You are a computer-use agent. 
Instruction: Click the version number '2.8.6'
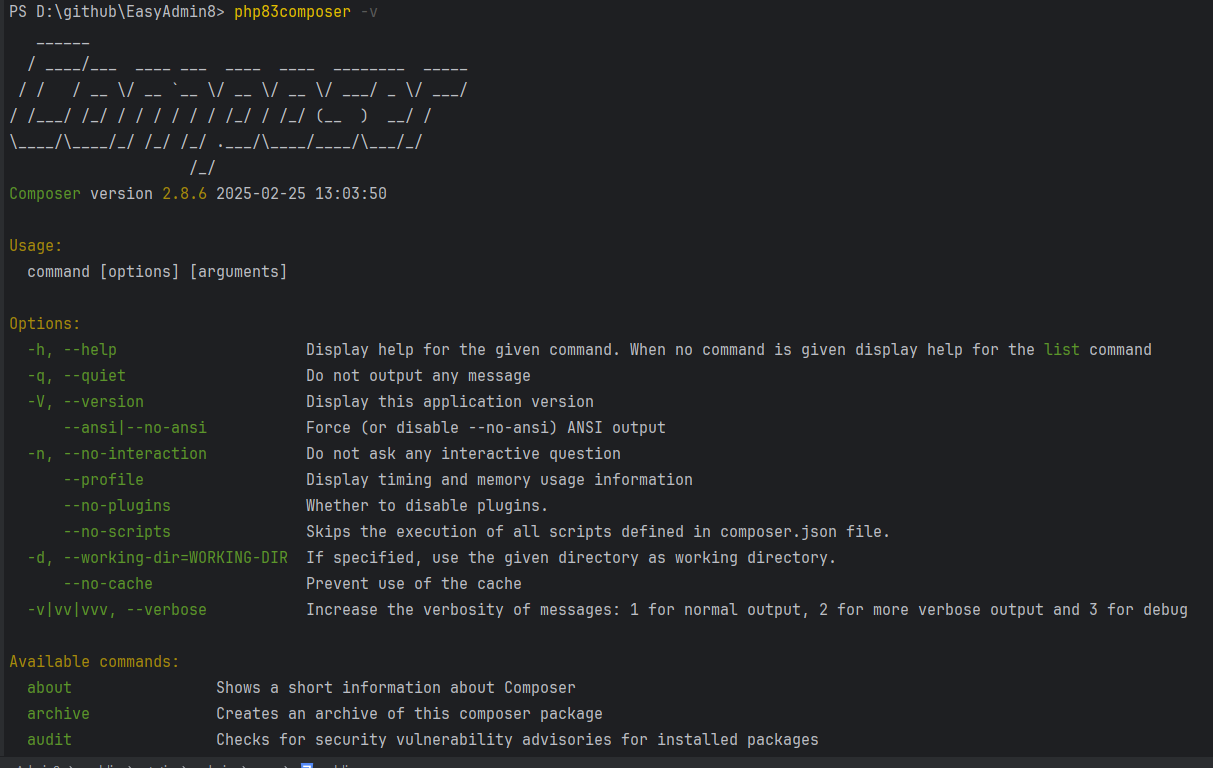(184, 194)
